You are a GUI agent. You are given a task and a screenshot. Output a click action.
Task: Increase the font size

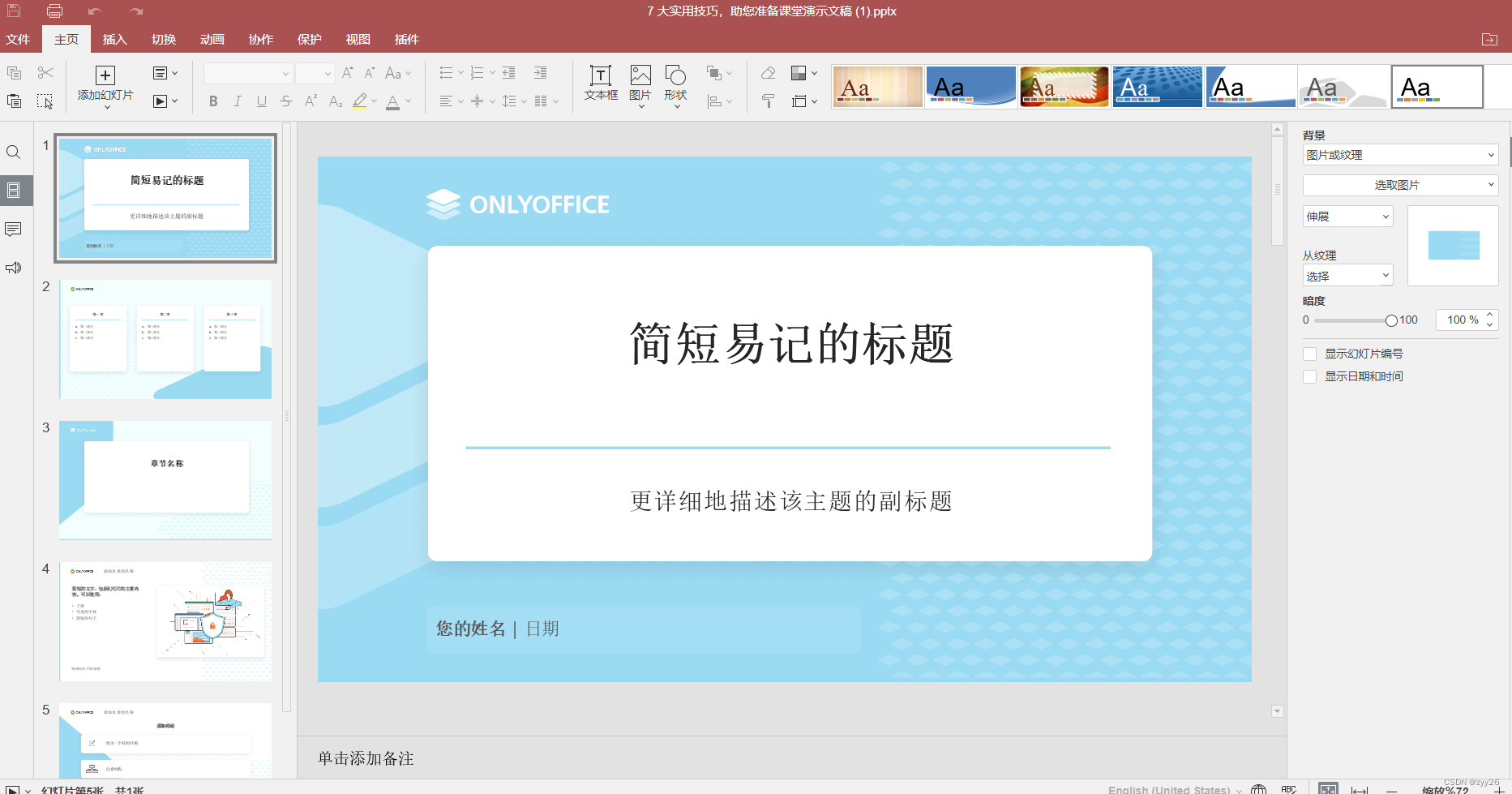tap(347, 73)
